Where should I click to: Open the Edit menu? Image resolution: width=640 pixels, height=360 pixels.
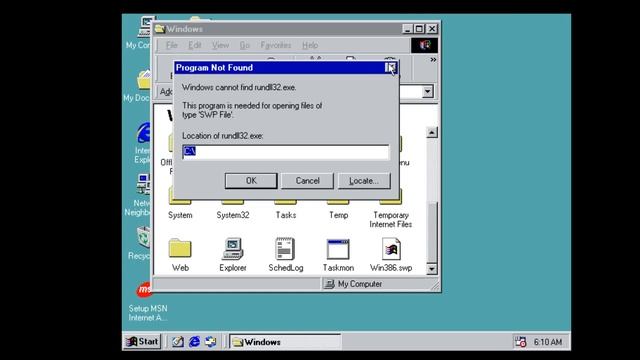point(194,45)
